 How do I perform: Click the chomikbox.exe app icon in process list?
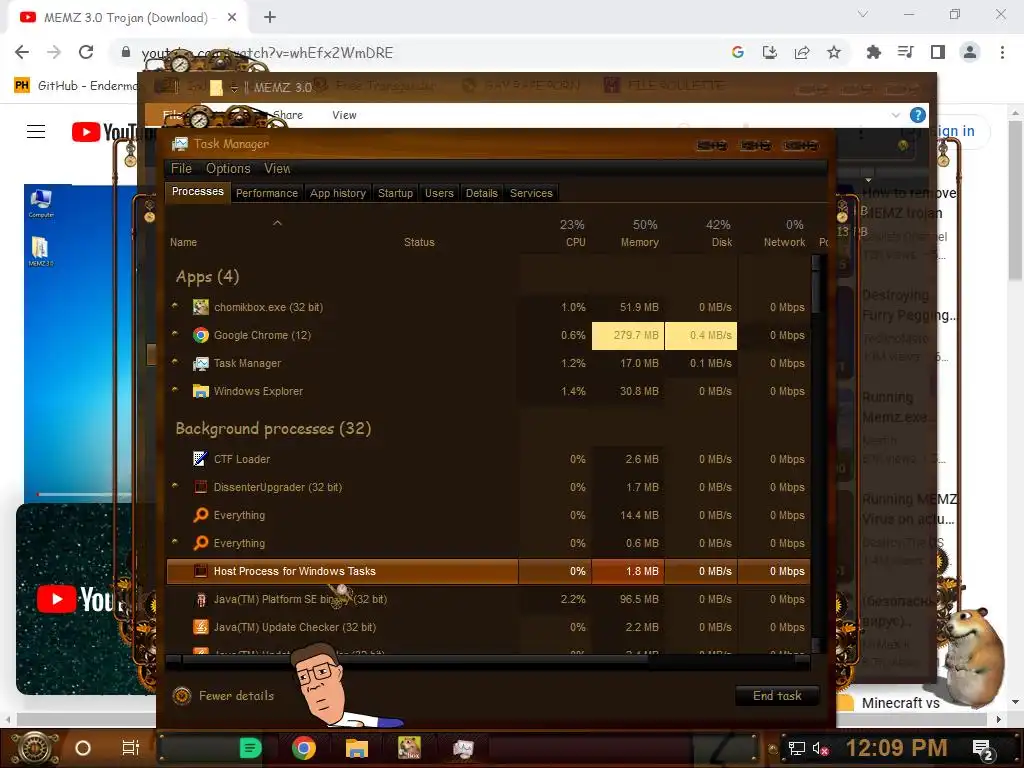(x=200, y=307)
